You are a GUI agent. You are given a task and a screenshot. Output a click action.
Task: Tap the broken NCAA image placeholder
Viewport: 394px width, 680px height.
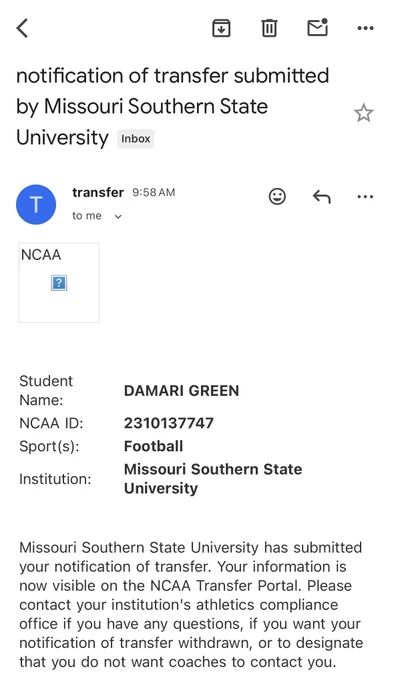(59, 283)
